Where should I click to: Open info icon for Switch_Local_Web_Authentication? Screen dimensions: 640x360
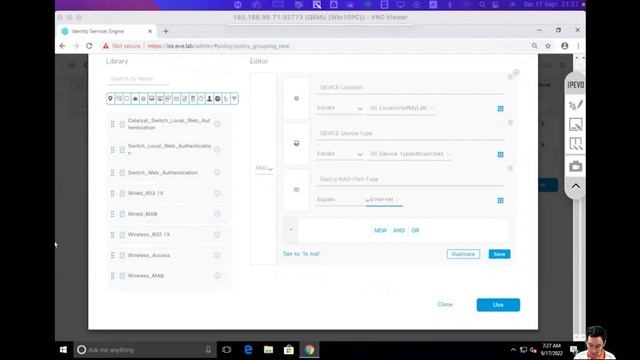point(217,150)
